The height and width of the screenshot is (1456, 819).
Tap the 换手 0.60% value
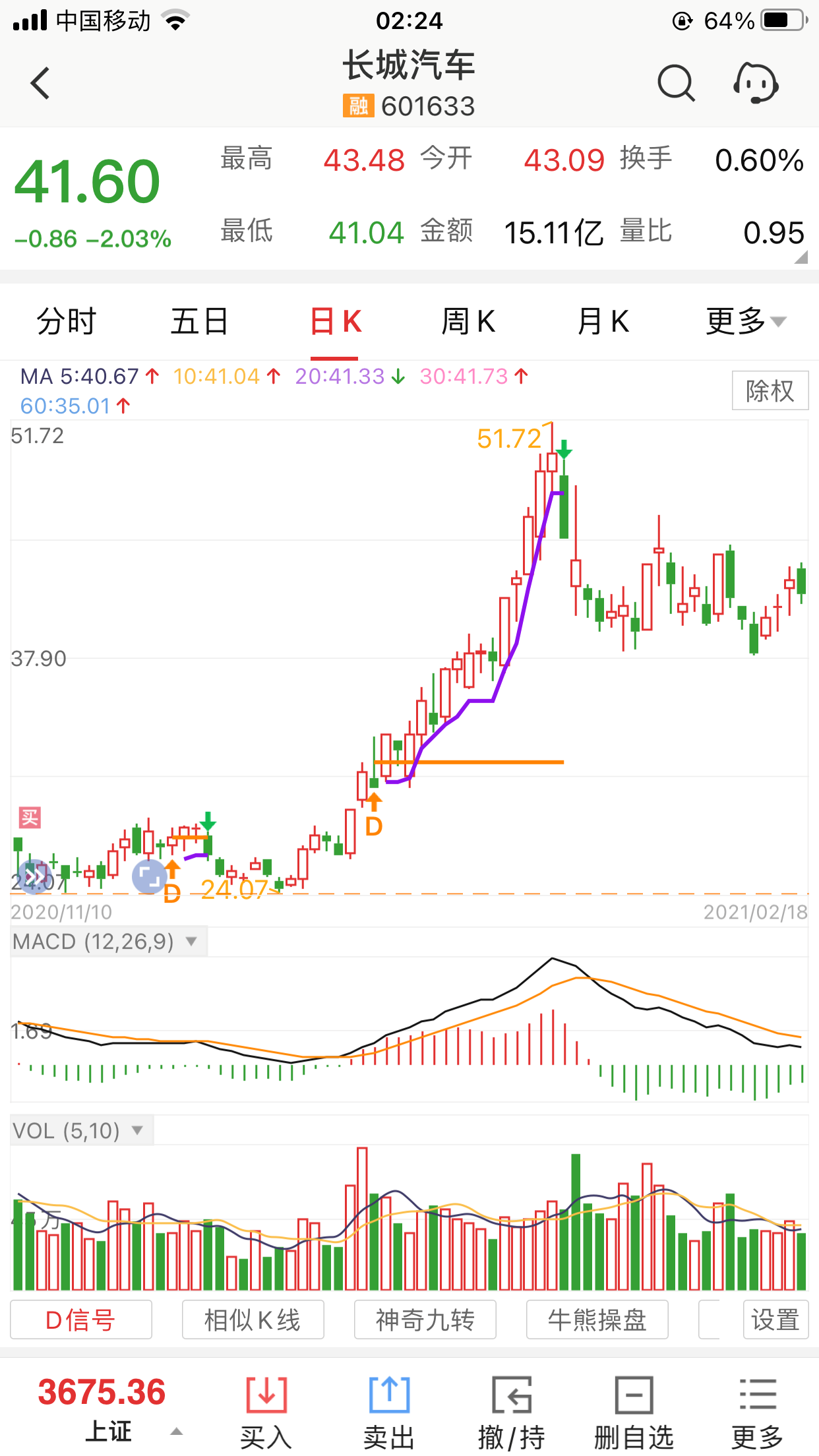[760, 160]
